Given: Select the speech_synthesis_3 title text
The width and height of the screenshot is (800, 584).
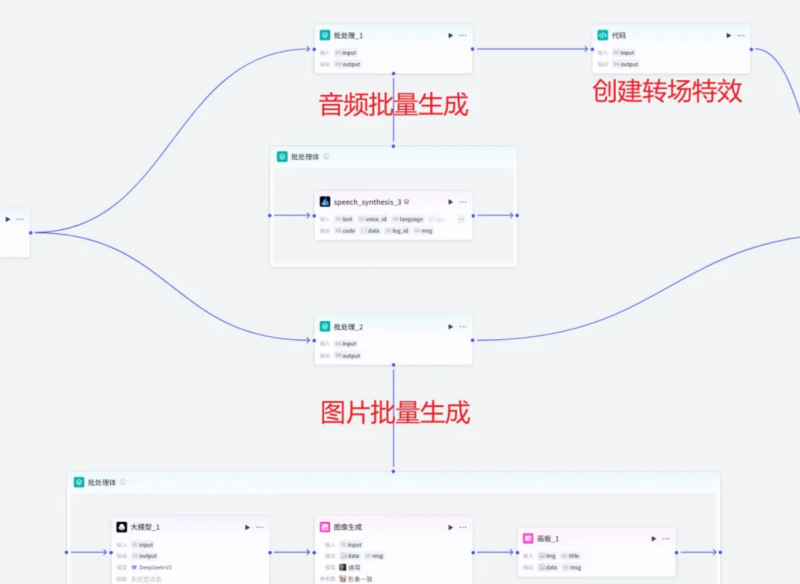Looking at the screenshot, I should click(367, 202).
